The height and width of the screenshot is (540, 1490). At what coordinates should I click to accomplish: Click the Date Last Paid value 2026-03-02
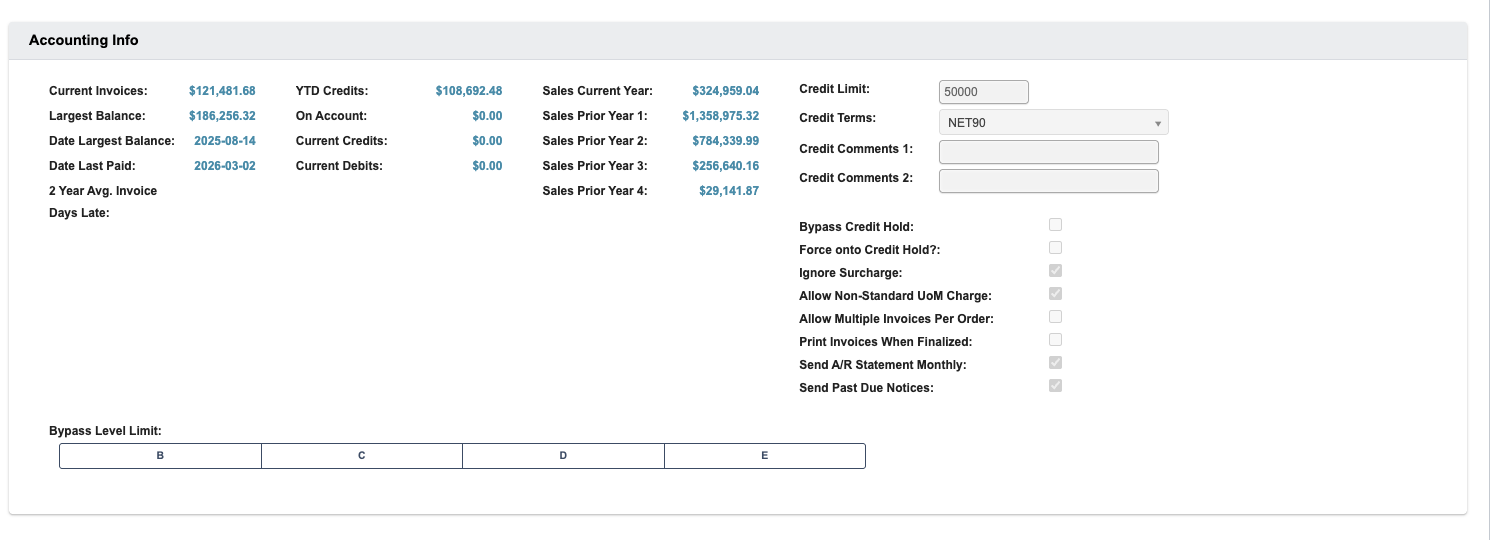[x=225, y=166]
